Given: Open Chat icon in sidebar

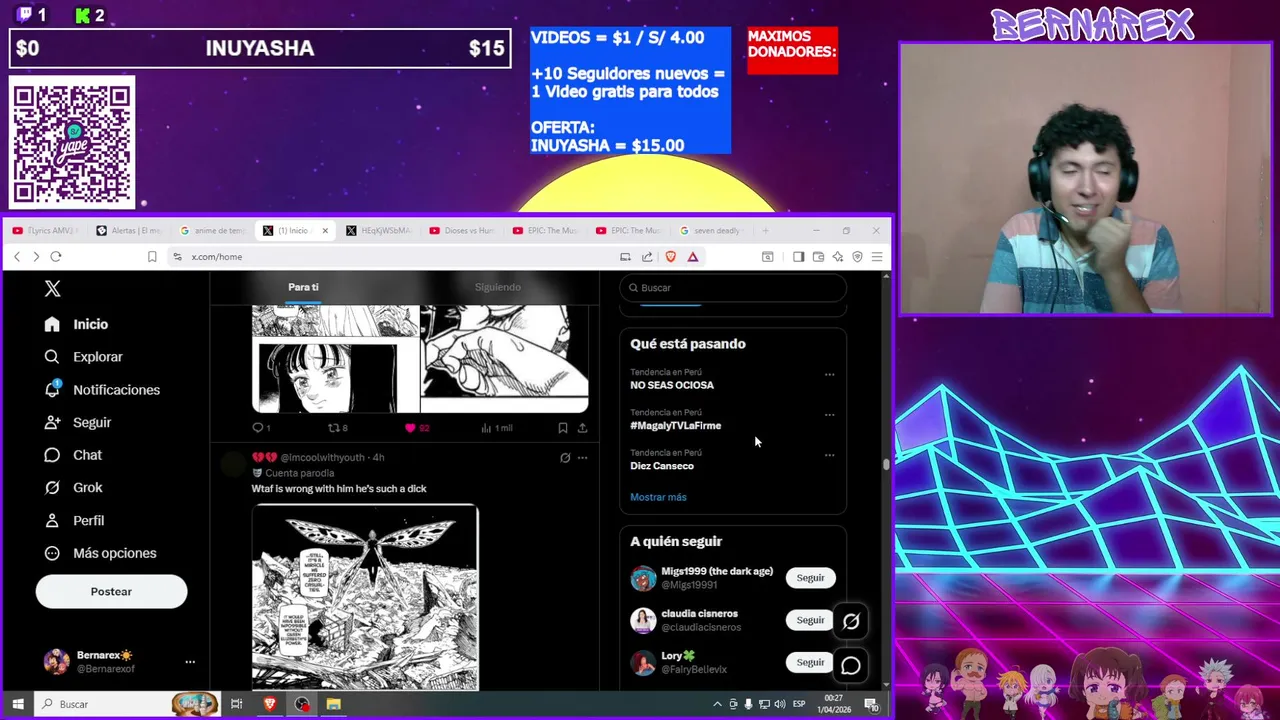Looking at the screenshot, I should click(52, 455).
